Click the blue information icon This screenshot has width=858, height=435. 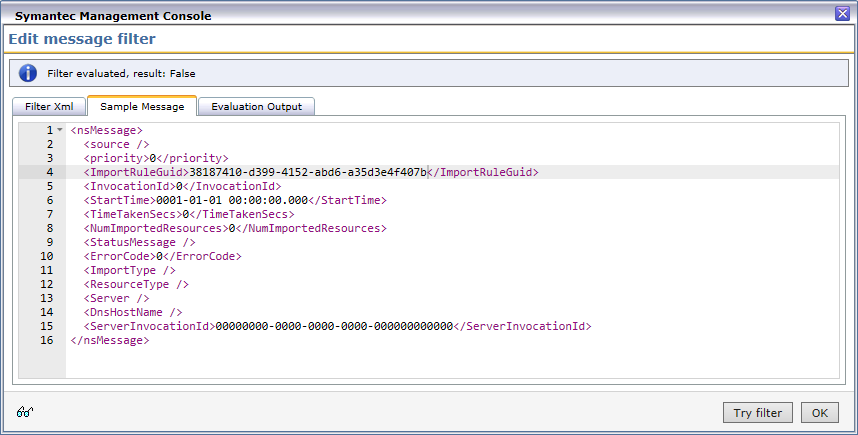pos(28,73)
